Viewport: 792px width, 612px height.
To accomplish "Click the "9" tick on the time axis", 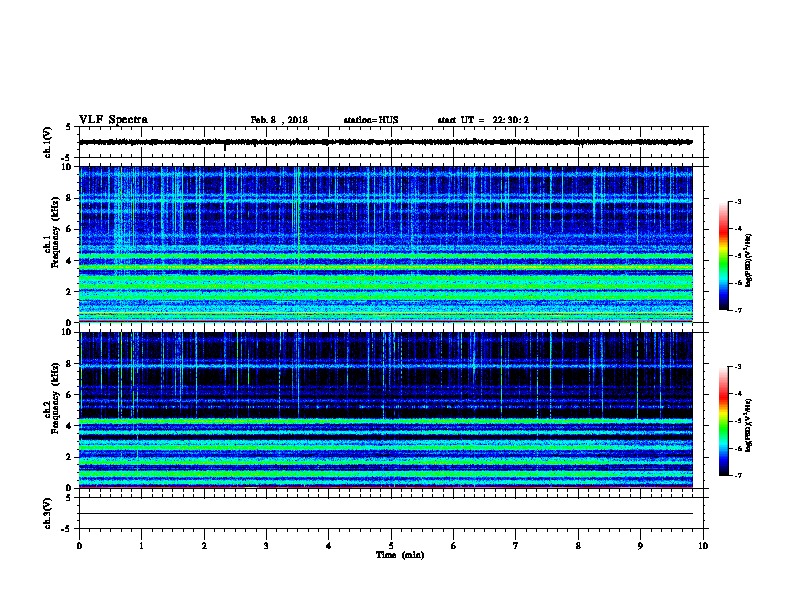I will (x=640, y=546).
